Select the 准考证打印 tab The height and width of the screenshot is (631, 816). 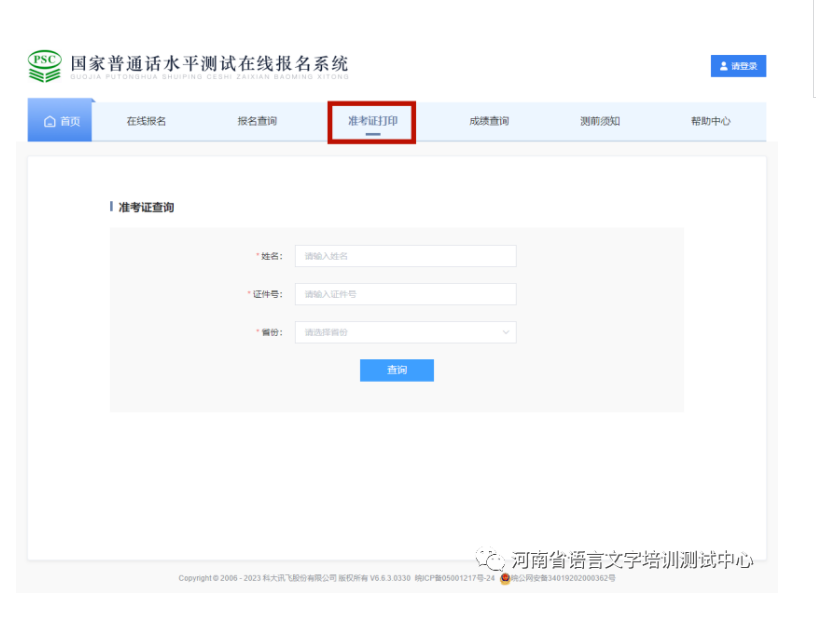coord(373,121)
